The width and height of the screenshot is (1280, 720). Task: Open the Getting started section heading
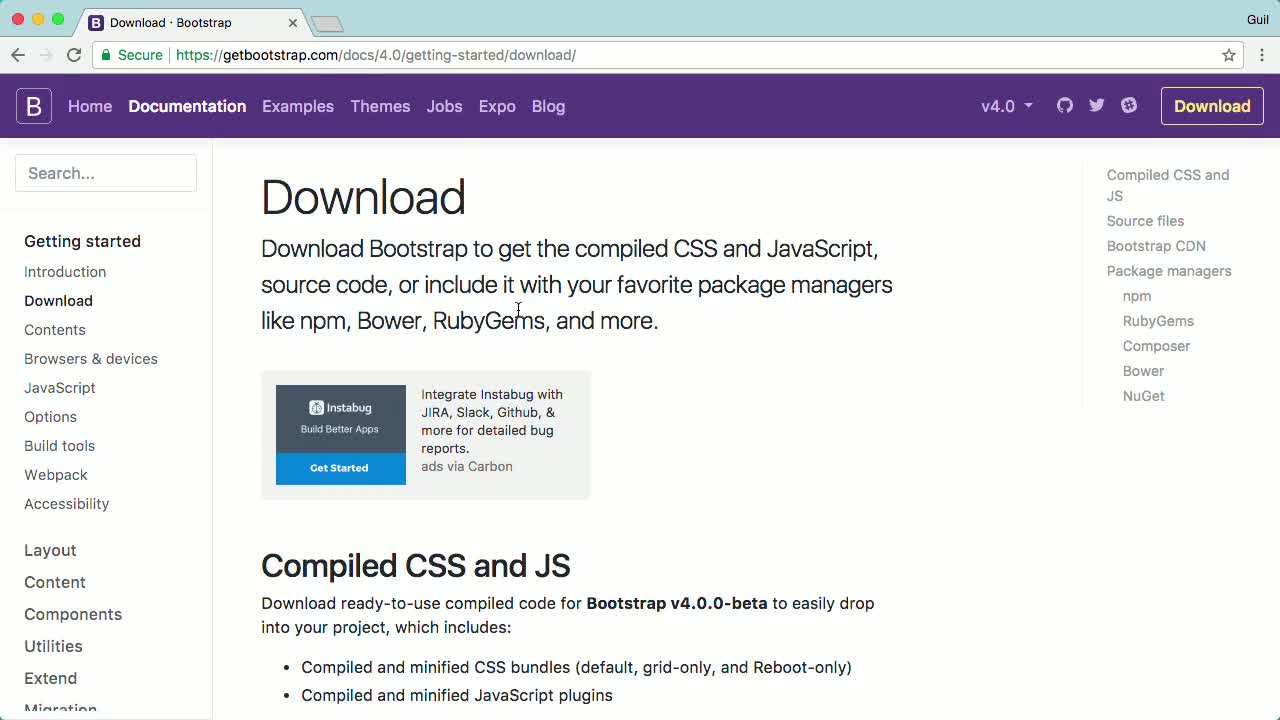tap(82, 241)
